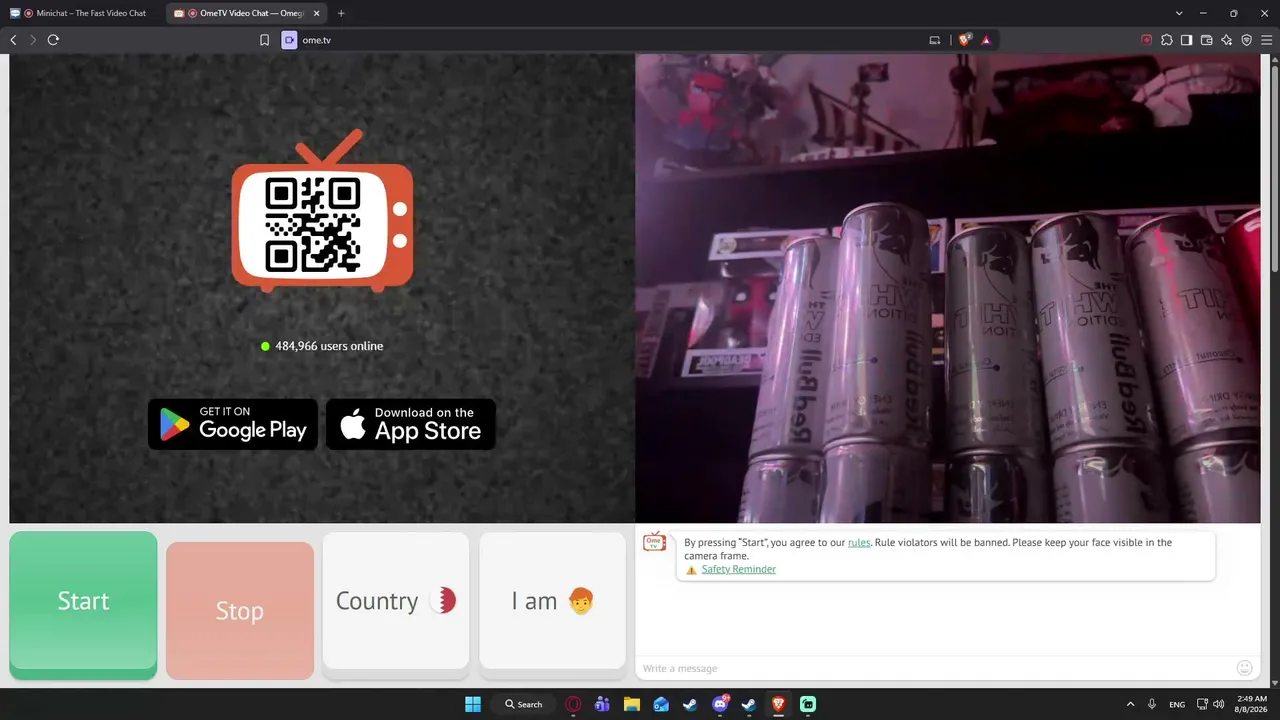
Task: Click the red recording extension icon
Action: pos(1146,40)
